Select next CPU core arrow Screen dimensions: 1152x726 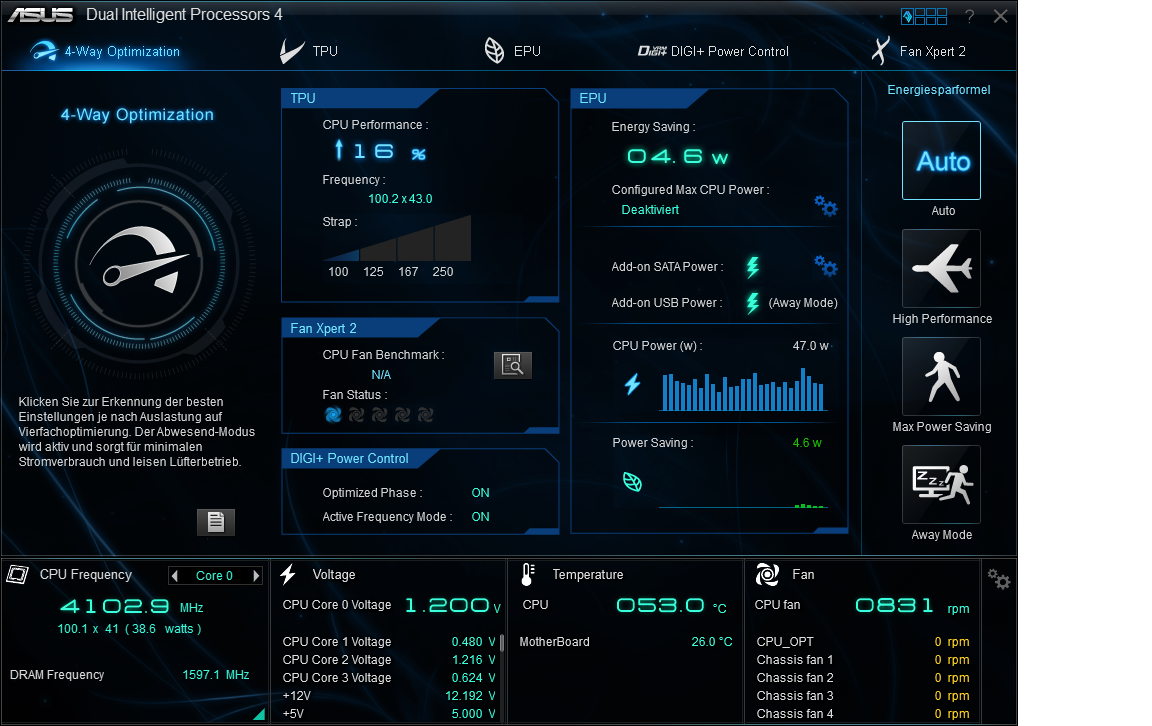click(256, 576)
